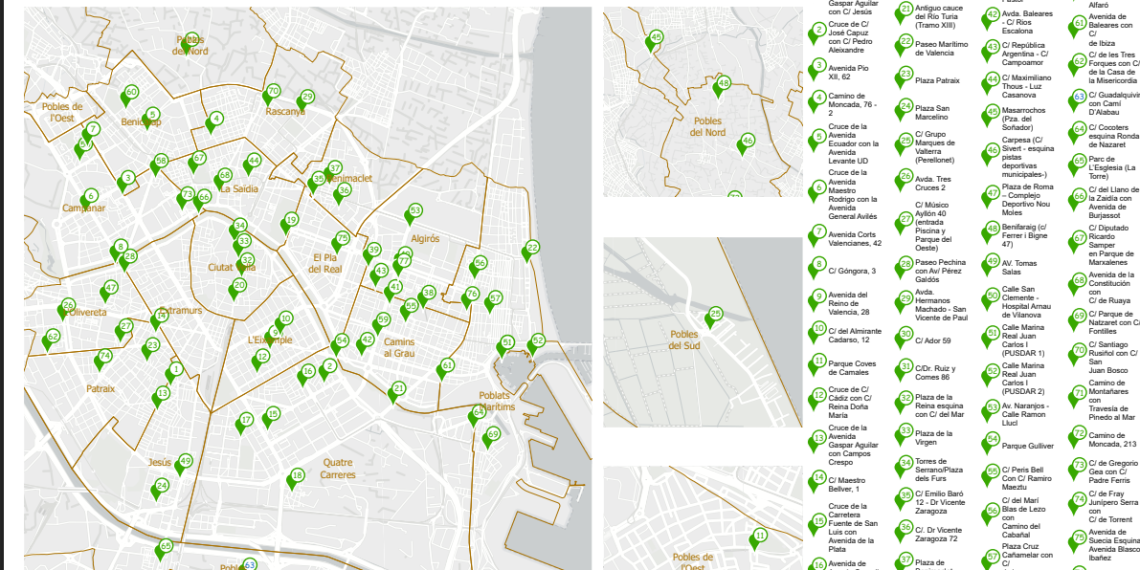The height and width of the screenshot is (570, 1140).
Task: Click marker 75 on the main map
Action: pyautogui.click(x=340, y=242)
